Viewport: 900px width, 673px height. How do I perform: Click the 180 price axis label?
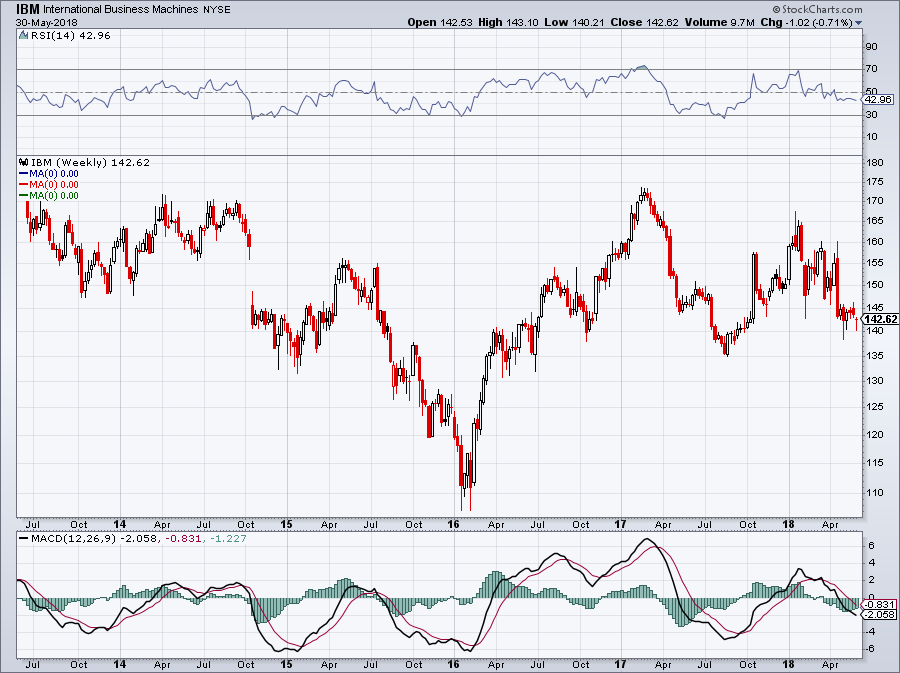[x=875, y=162]
